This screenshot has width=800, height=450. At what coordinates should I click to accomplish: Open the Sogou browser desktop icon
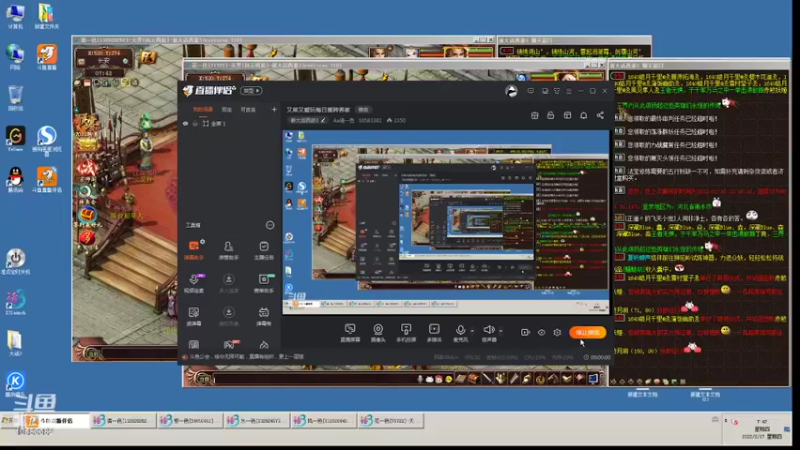tap(46, 140)
